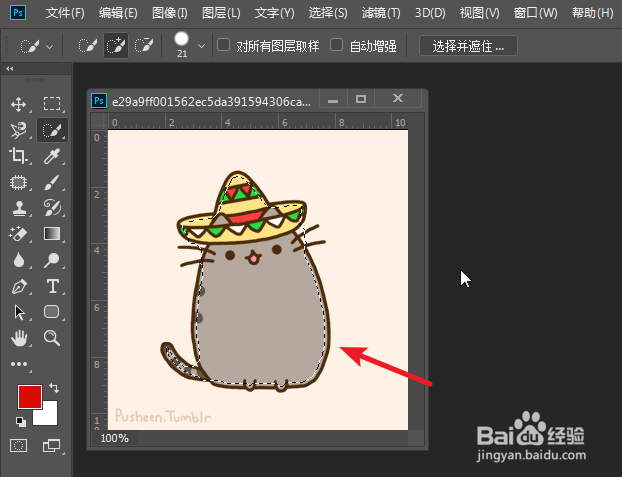622x477 pixels.
Task: Select the Crop tool
Action: pos(19,156)
